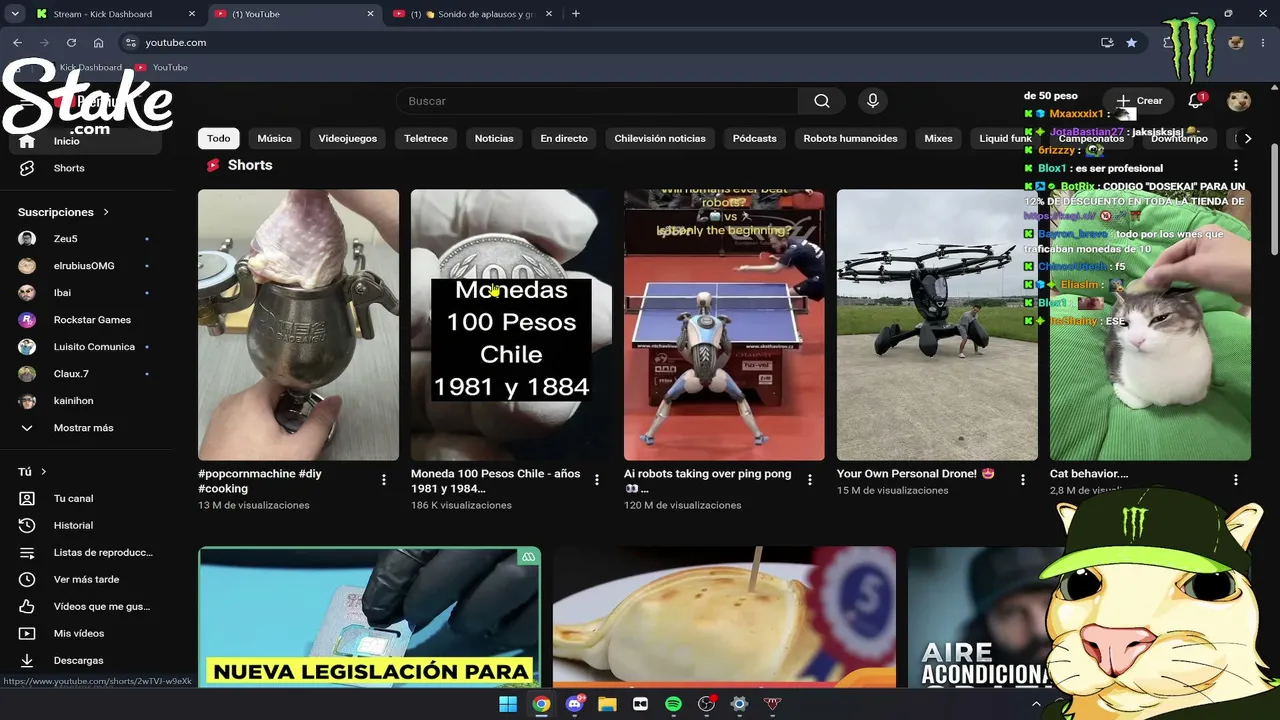Click the search magnifier button
The image size is (1280, 720).
(x=822, y=101)
